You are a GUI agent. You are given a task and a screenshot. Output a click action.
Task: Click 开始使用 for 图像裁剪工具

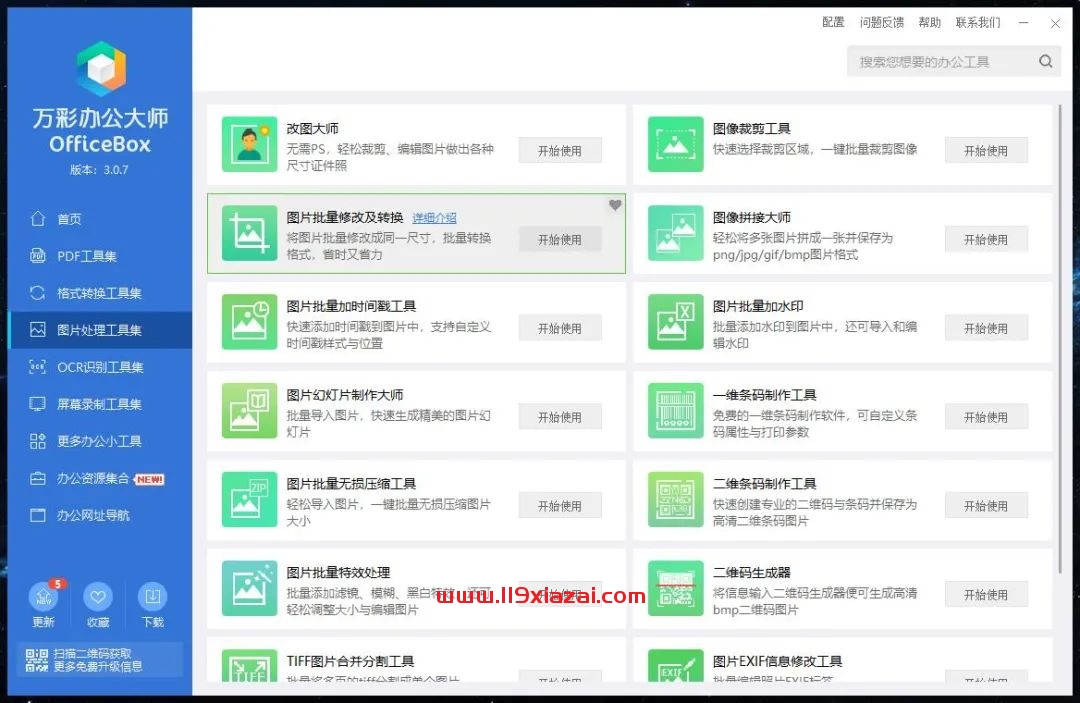click(x=986, y=151)
